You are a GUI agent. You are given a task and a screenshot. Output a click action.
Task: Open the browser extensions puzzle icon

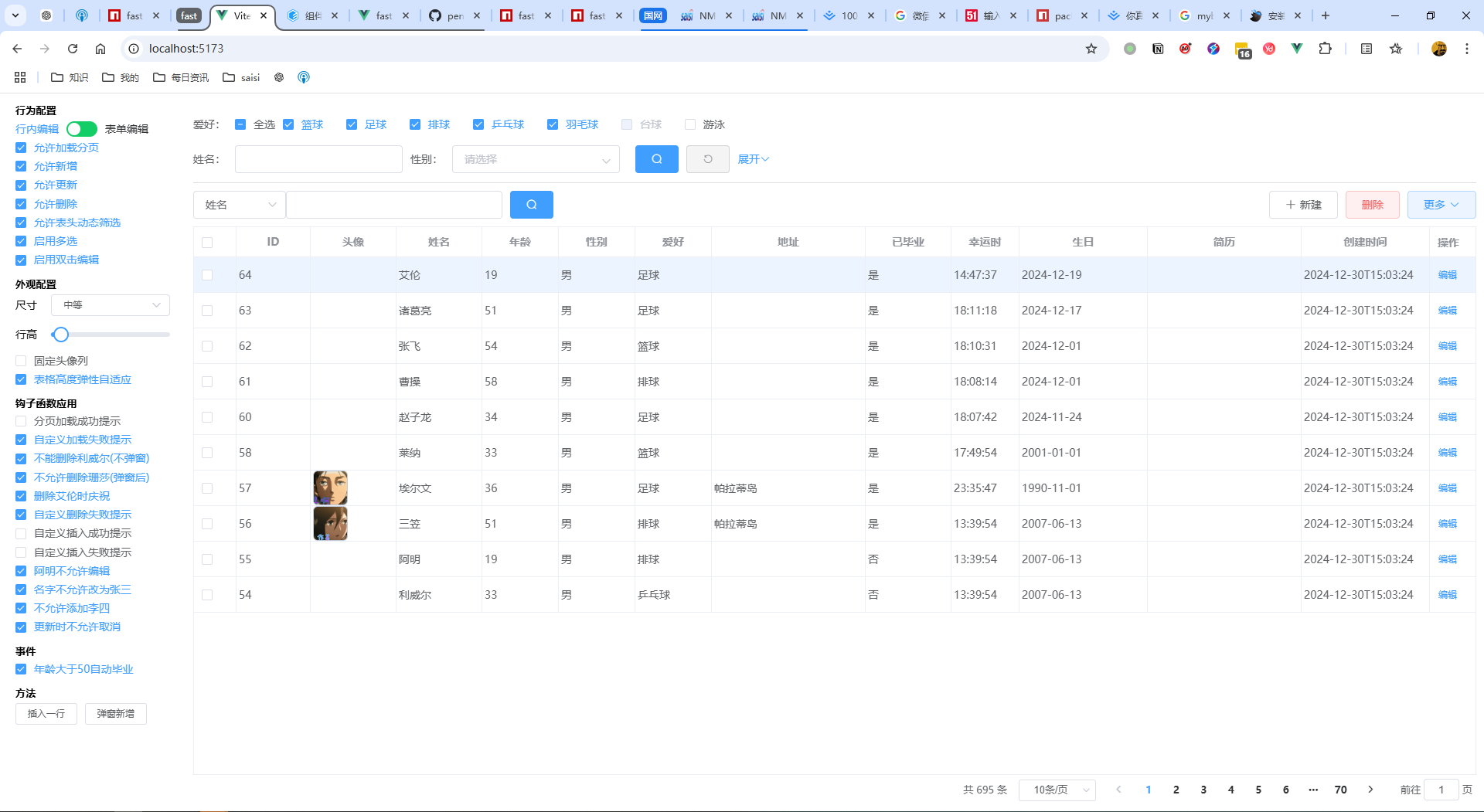[1325, 49]
